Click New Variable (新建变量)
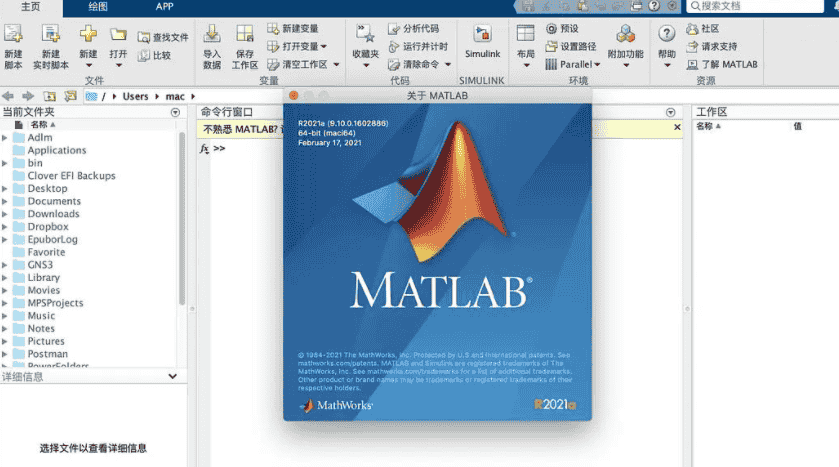Screen dimensions: 839x467 tap(293, 28)
